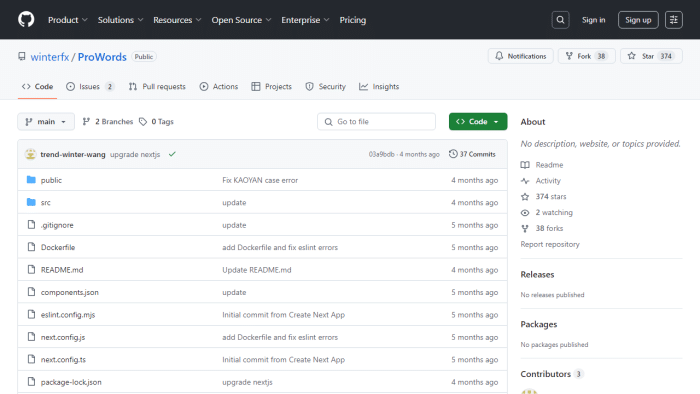Open the search magnifier icon in header
Screen dimensions: 700x394
(x=560, y=20)
